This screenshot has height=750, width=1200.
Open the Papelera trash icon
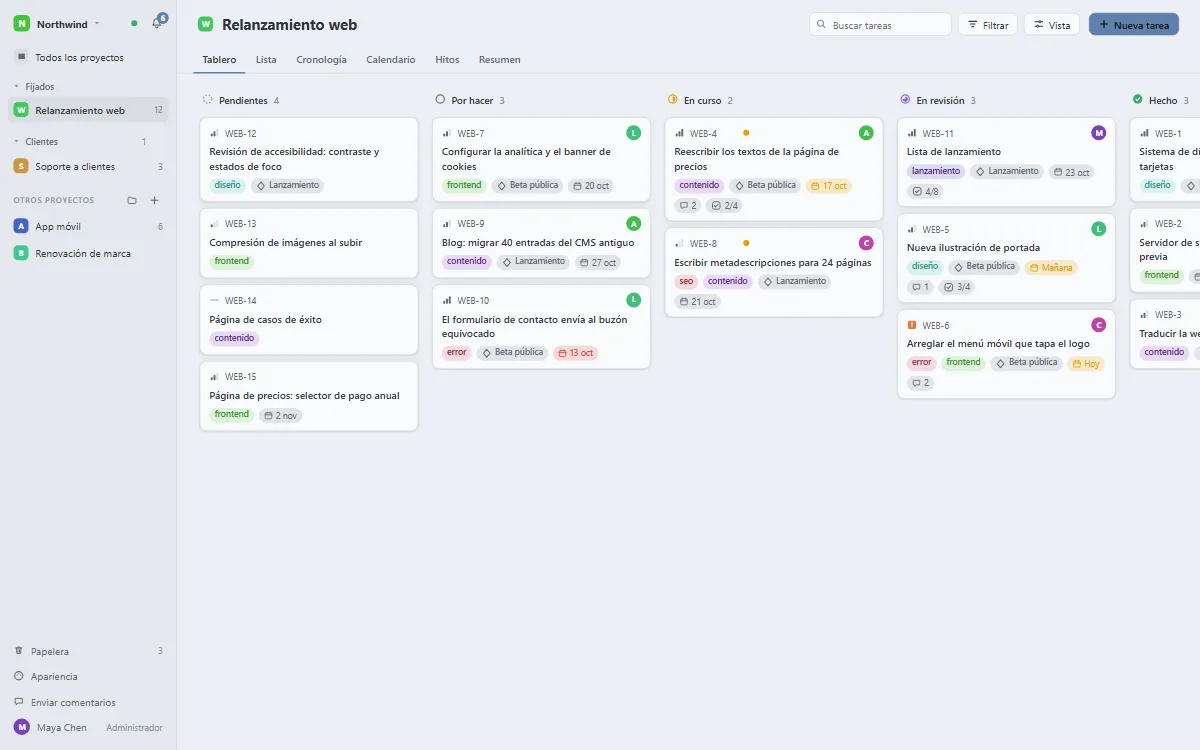pyautogui.click(x=19, y=651)
